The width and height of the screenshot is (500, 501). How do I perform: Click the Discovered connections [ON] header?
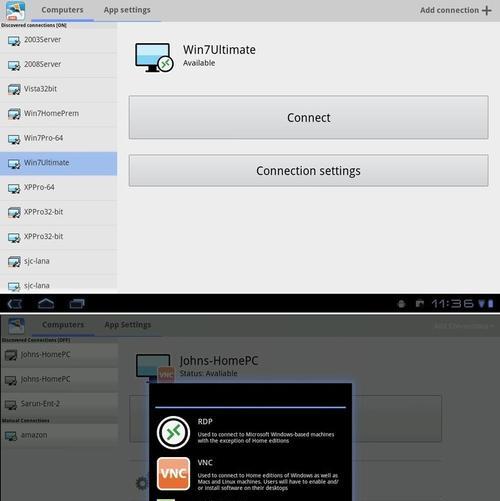pyautogui.click(x=34, y=25)
